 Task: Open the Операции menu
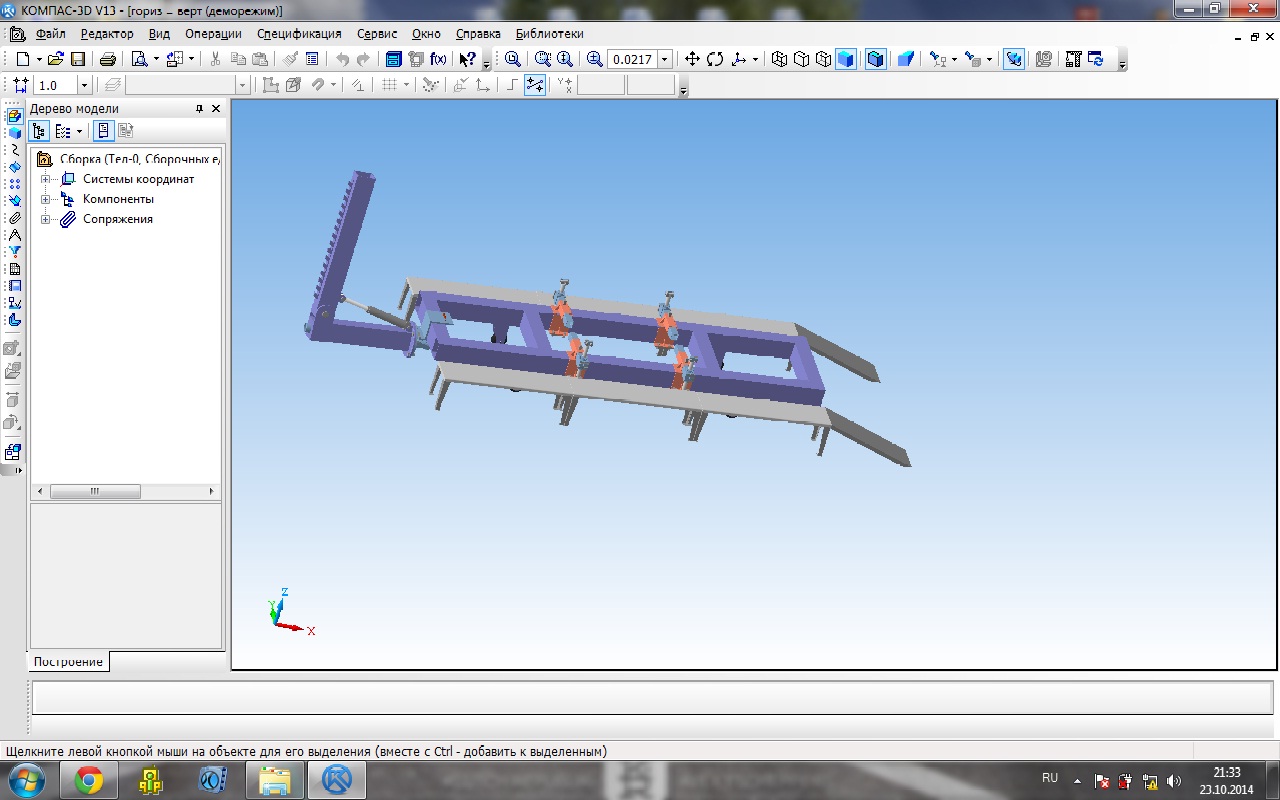point(213,34)
